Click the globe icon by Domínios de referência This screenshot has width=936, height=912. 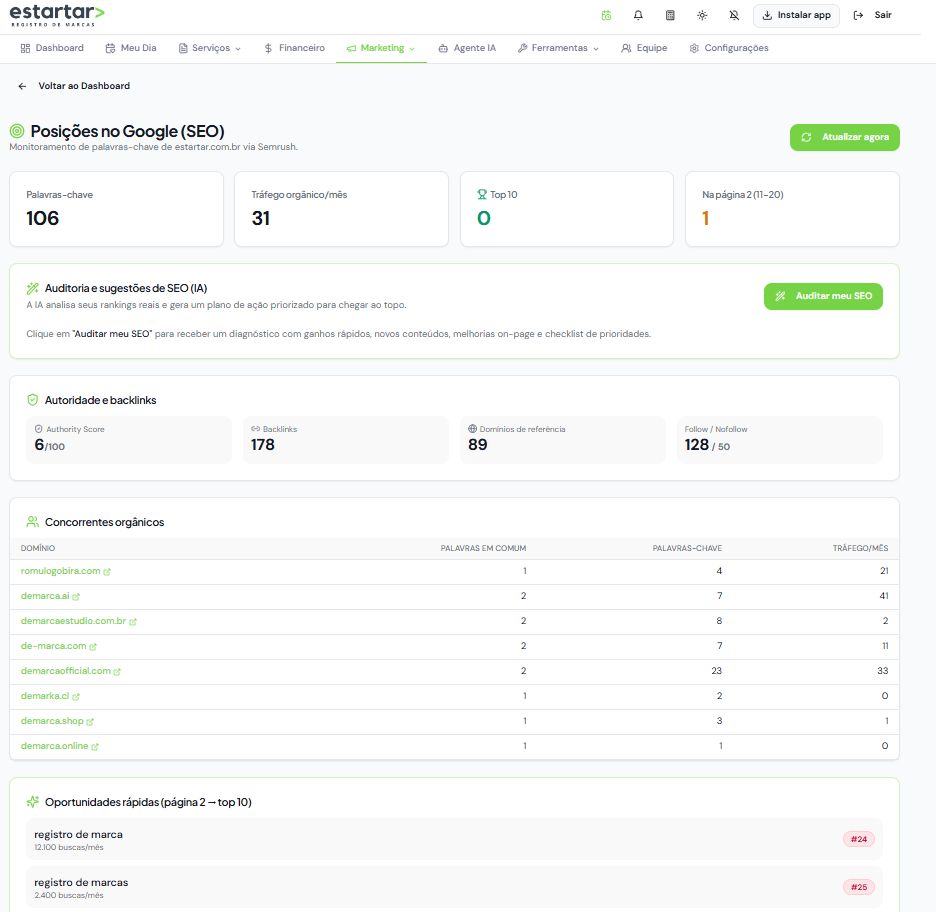472,429
